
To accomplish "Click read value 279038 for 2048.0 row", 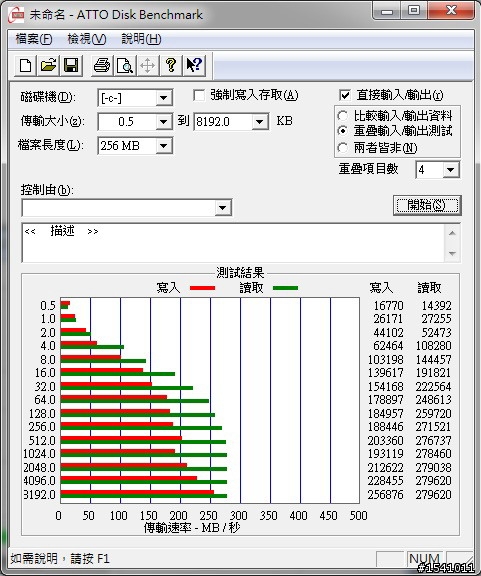I will click(x=434, y=468).
